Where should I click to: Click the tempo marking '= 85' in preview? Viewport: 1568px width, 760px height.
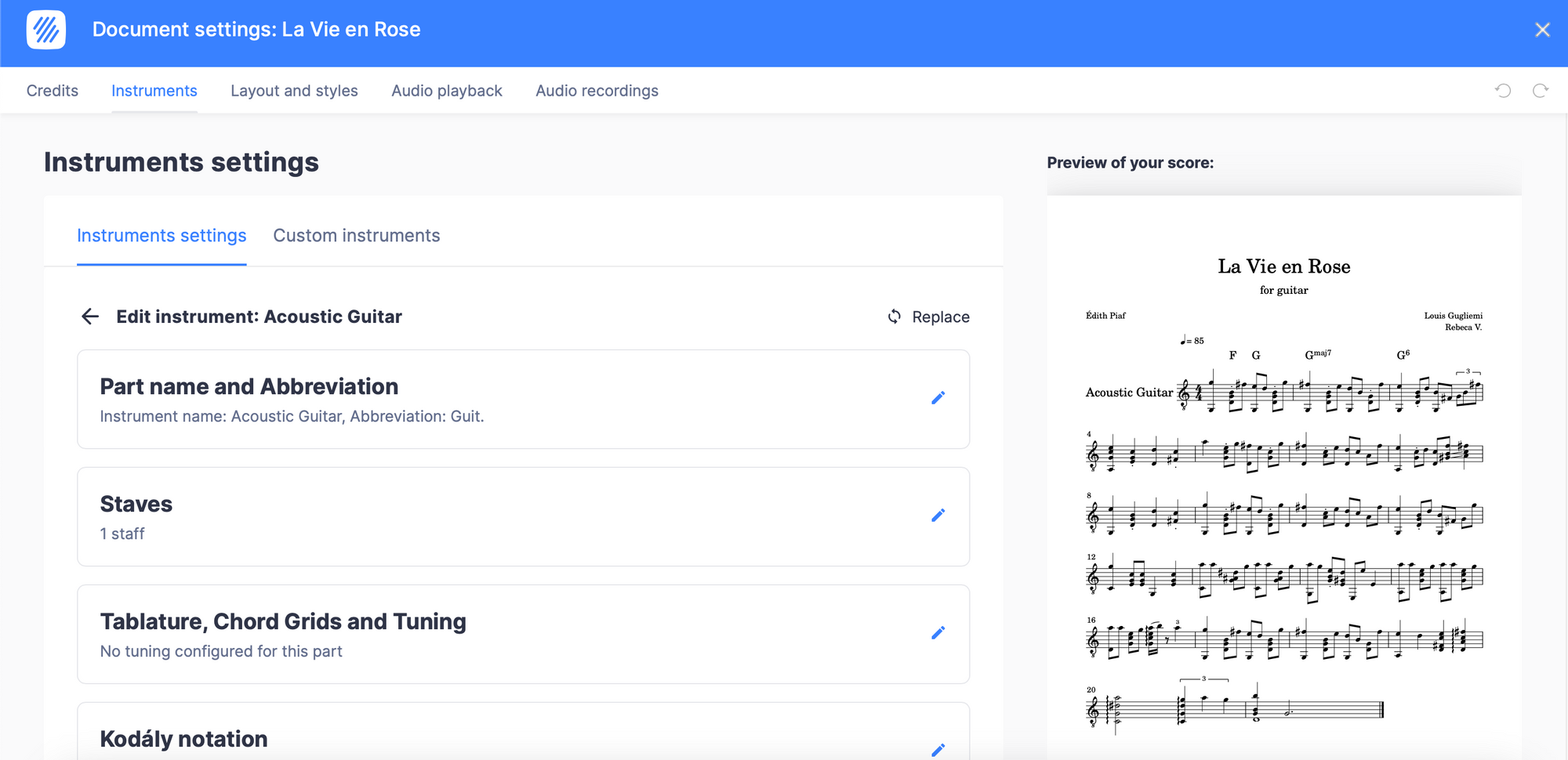pyautogui.click(x=1192, y=341)
